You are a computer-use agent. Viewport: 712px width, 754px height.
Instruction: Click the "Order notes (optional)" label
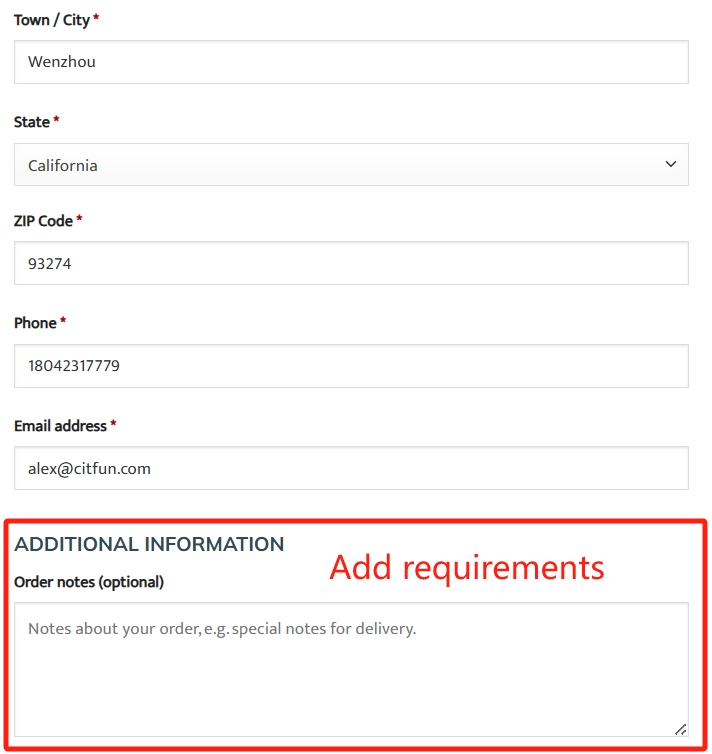89,582
